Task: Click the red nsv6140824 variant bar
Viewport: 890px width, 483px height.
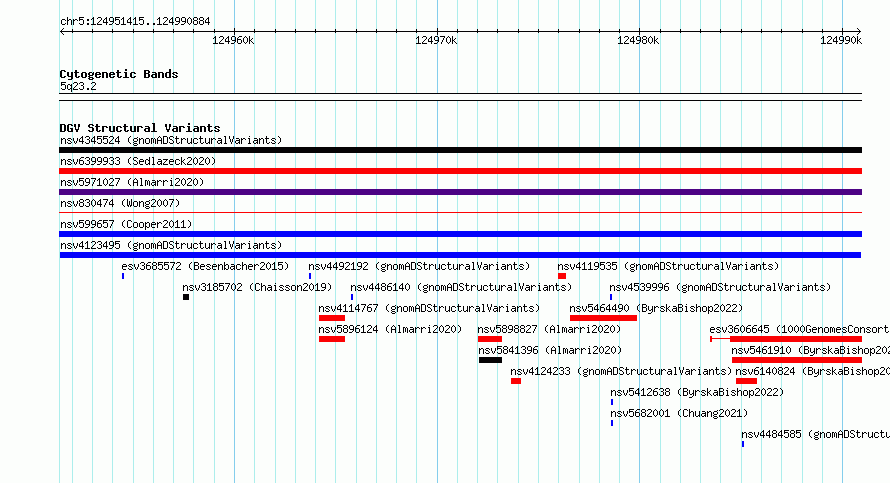Action: 746,381
